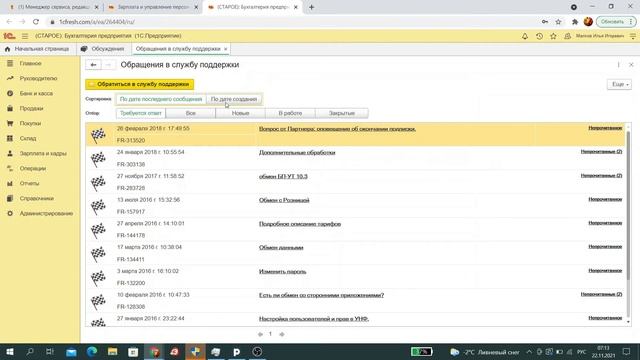The width and height of the screenshot is (640, 360).
Task: Click the form's three-dot options icon
Action: tap(618, 65)
